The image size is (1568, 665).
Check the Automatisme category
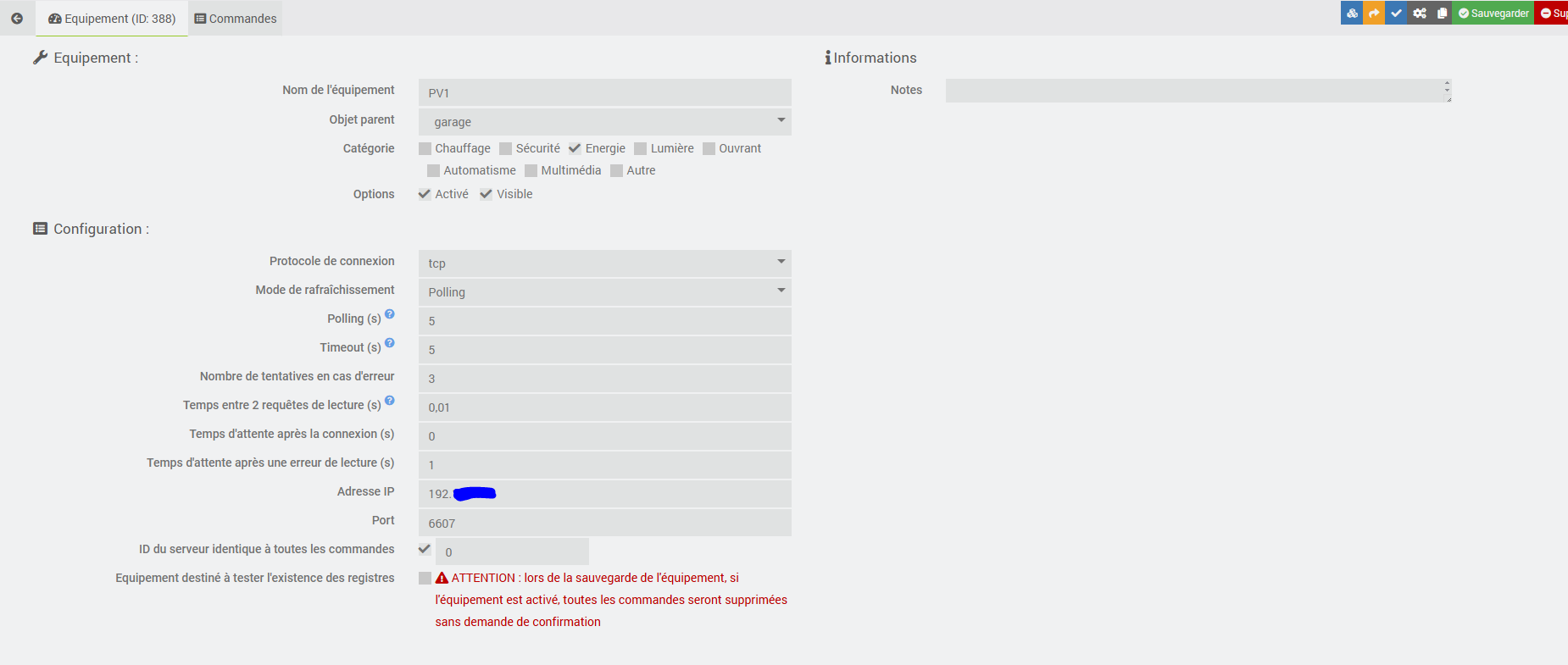click(434, 171)
